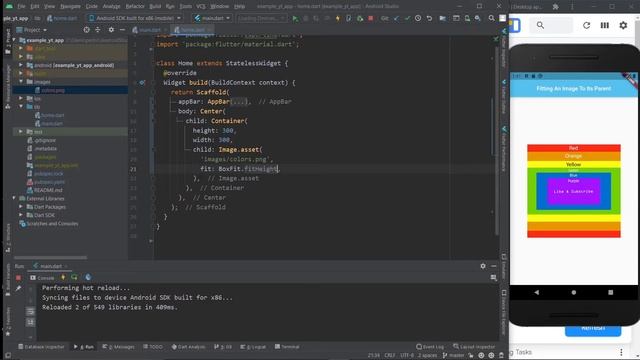Switch to the main.dart editor tab
The width and height of the screenshot is (640, 360).
pyautogui.click(x=149, y=30)
